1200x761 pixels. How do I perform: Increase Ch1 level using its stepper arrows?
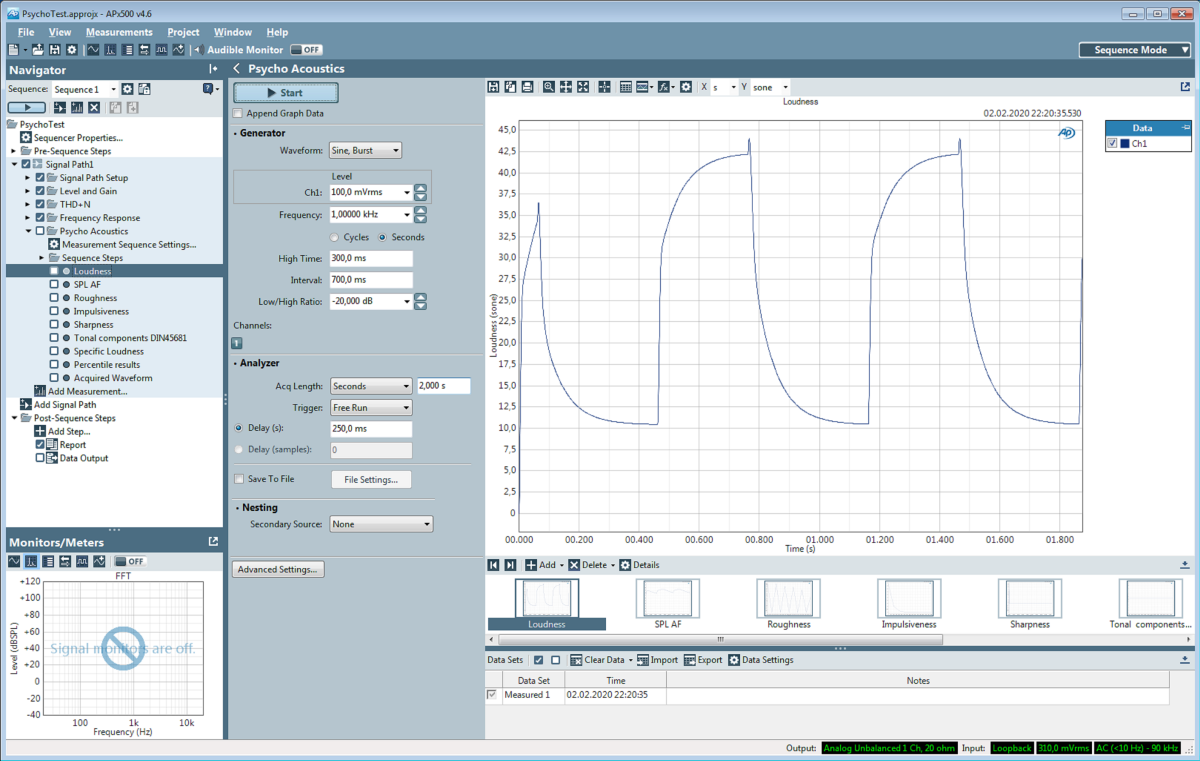[x=421, y=188]
